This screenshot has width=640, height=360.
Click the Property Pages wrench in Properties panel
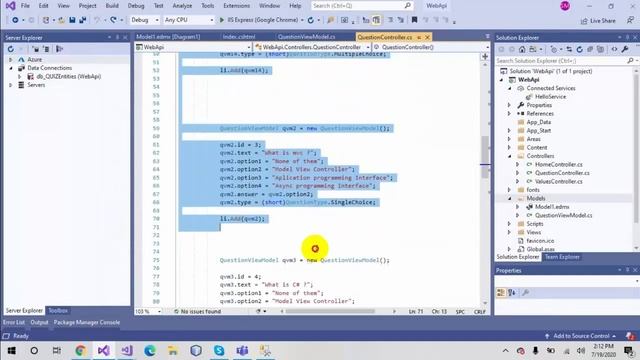[x=526, y=292]
